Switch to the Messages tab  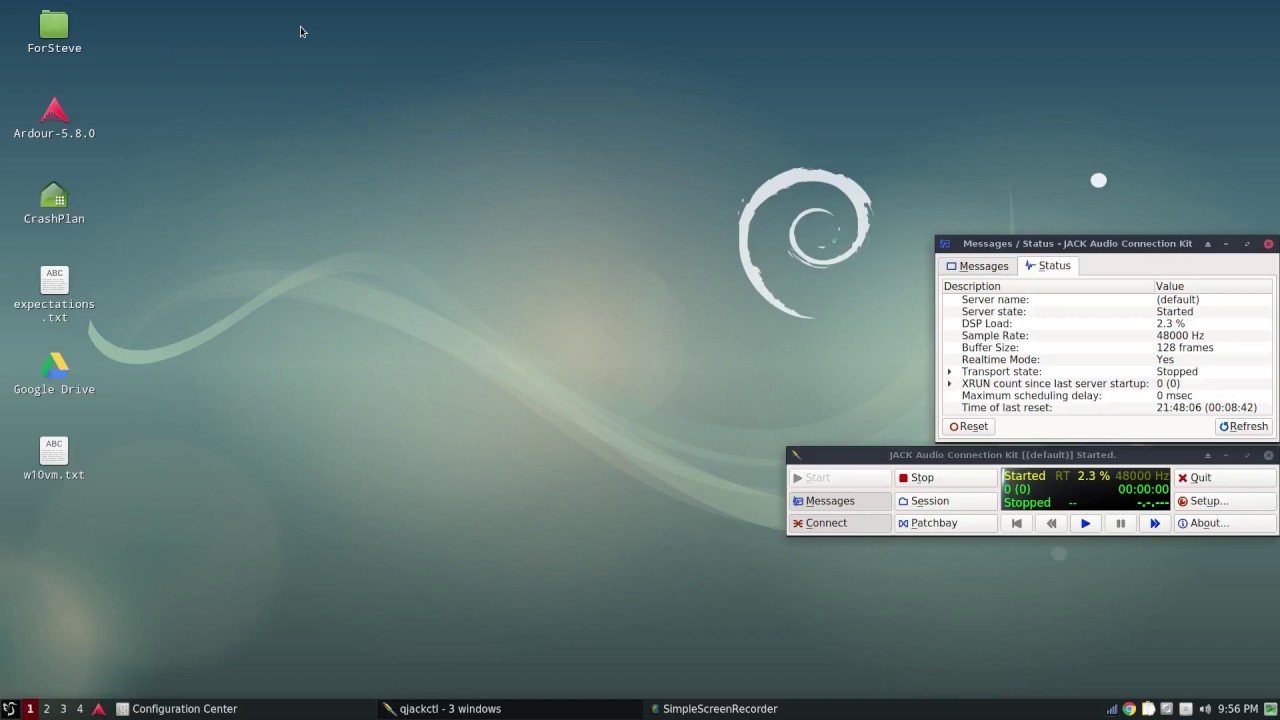[977, 266]
